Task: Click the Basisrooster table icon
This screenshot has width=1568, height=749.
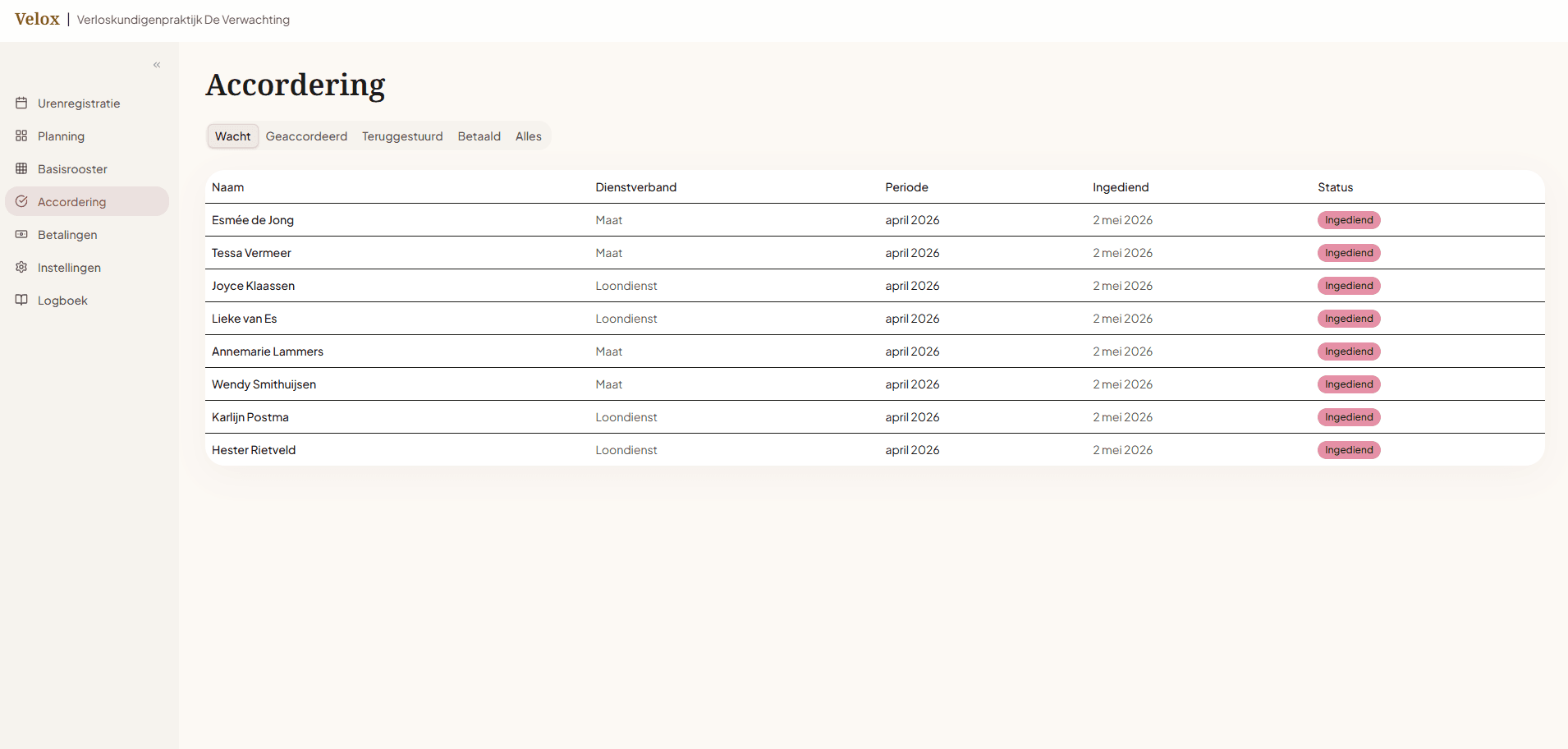Action: [x=21, y=169]
